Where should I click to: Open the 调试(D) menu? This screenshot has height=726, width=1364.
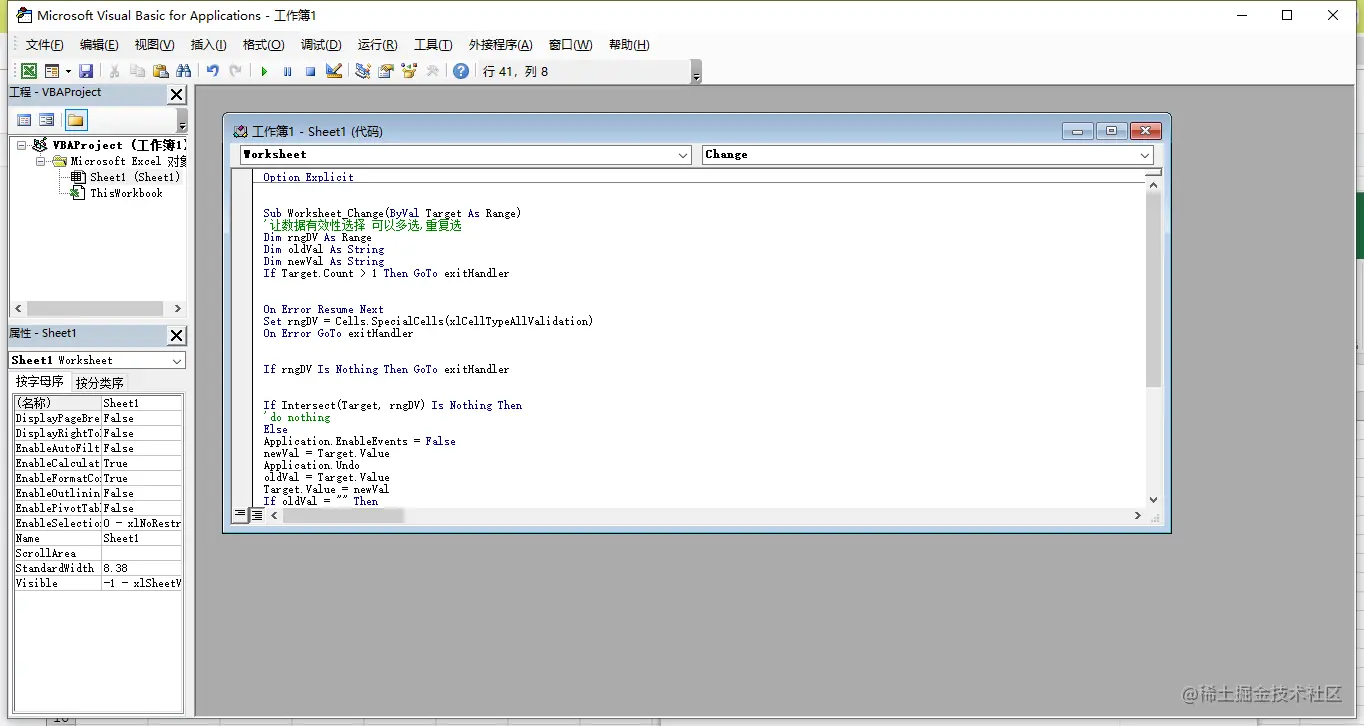(x=321, y=45)
